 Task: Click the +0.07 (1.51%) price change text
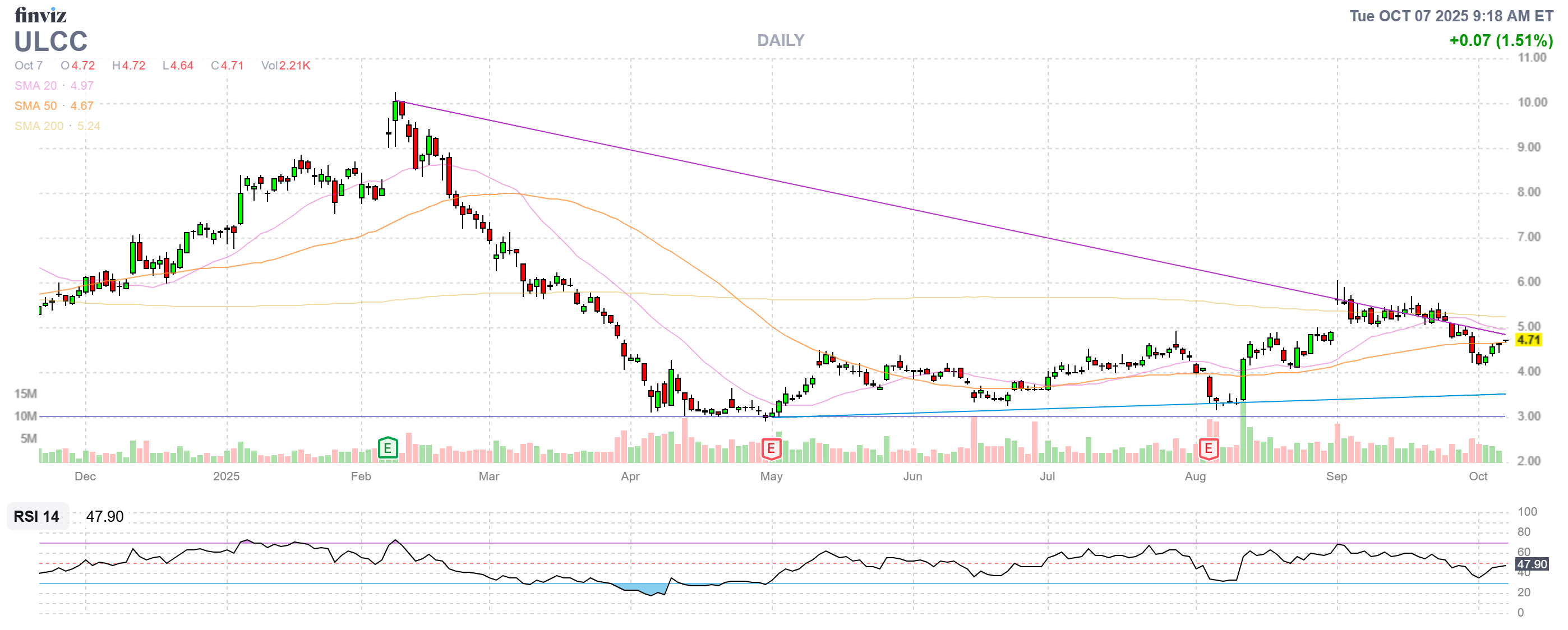(1501, 41)
